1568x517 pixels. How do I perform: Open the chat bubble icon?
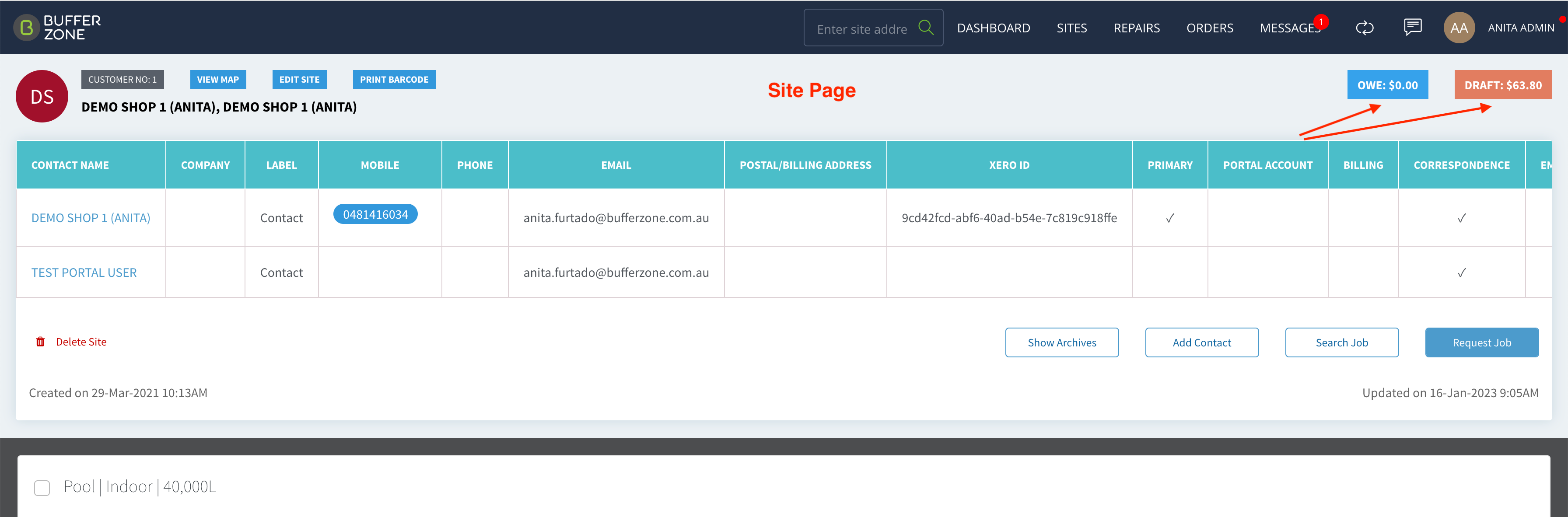[x=1412, y=27]
